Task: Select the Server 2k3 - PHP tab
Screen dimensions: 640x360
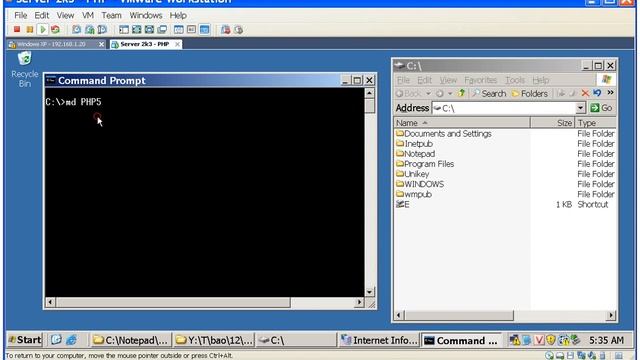Action: 144,44
